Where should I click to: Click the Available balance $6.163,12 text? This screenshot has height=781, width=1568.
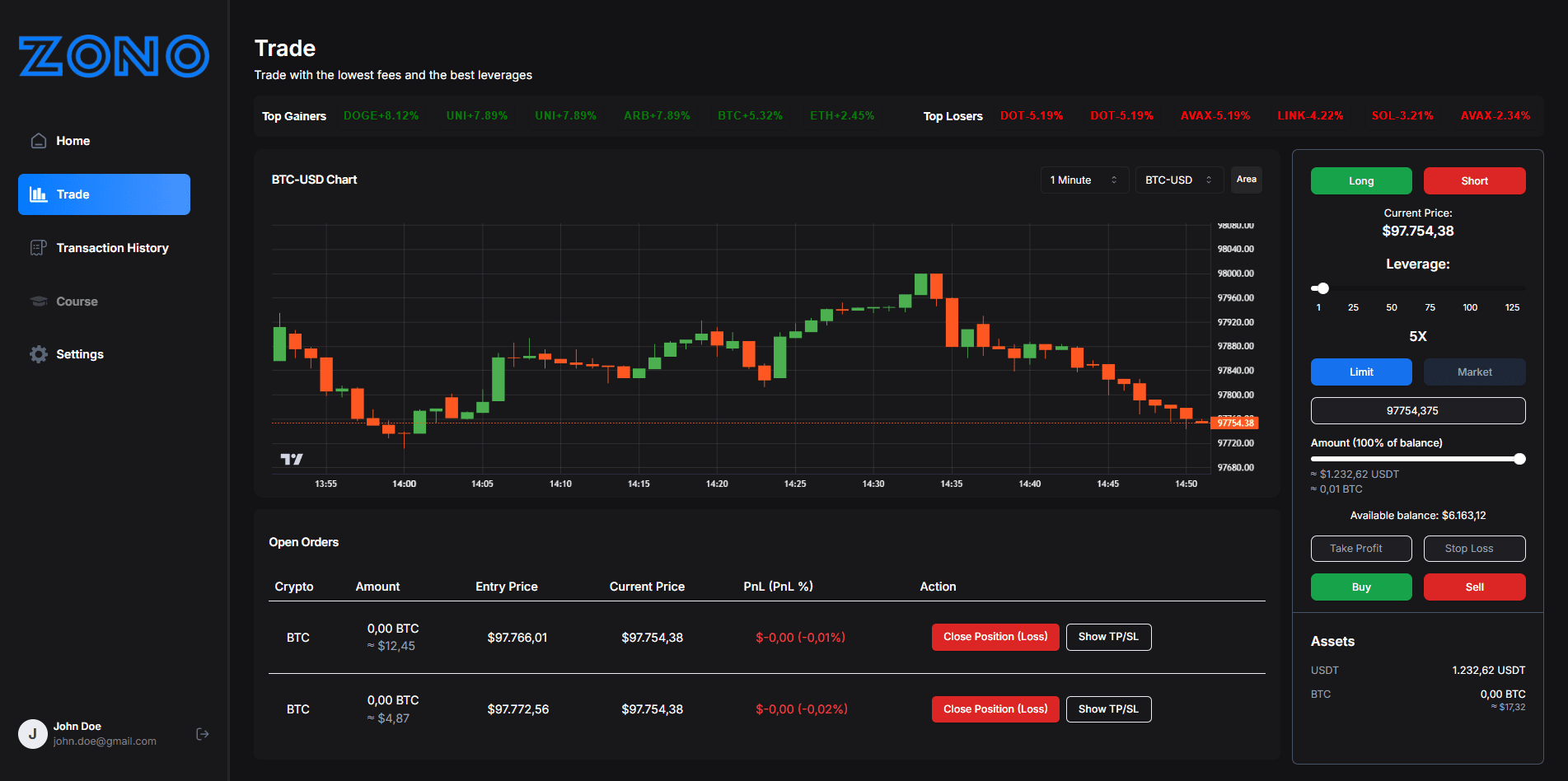(1418, 516)
